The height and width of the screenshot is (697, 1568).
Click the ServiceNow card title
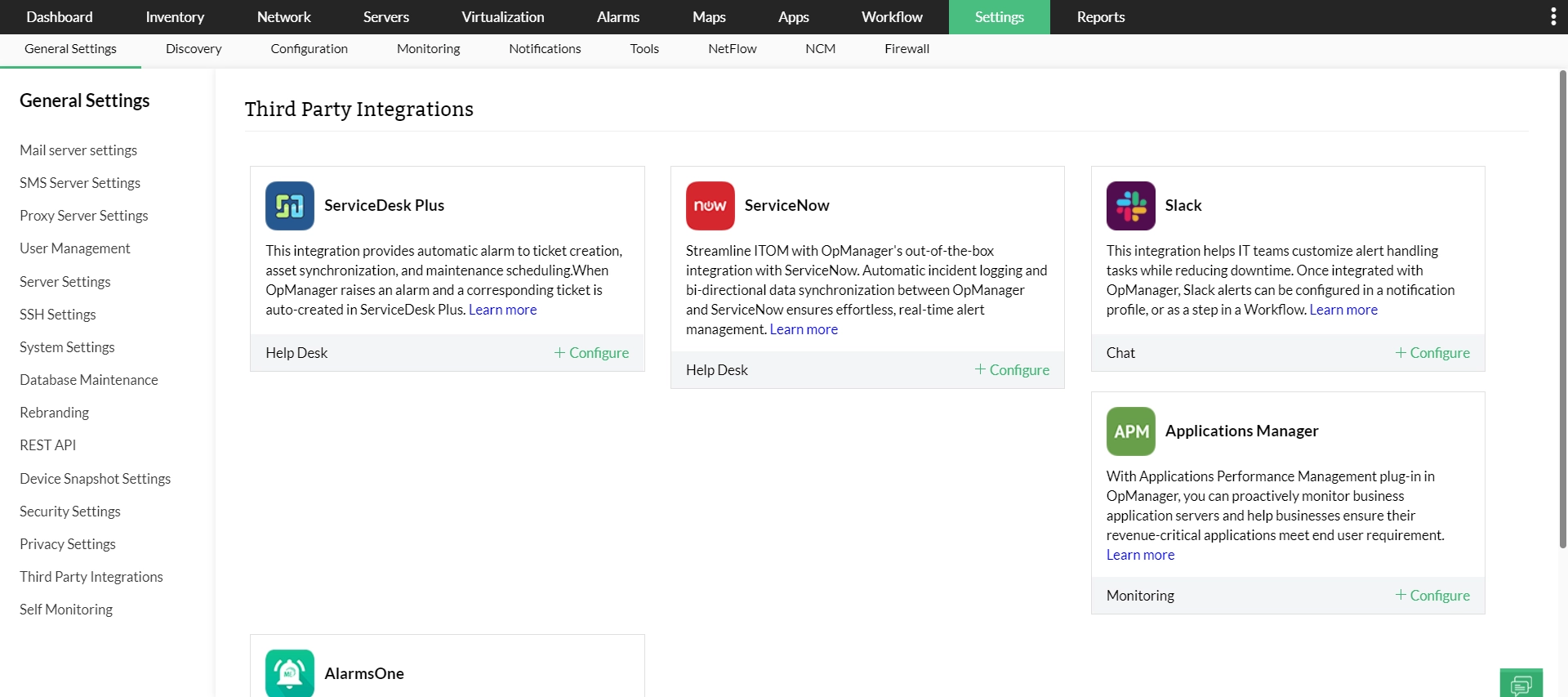787,206
